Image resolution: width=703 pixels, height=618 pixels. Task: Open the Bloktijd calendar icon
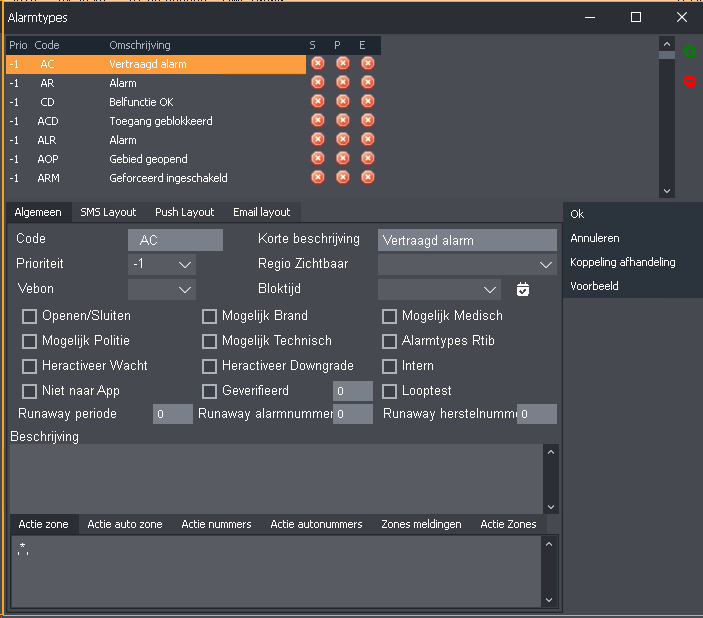[522, 290]
